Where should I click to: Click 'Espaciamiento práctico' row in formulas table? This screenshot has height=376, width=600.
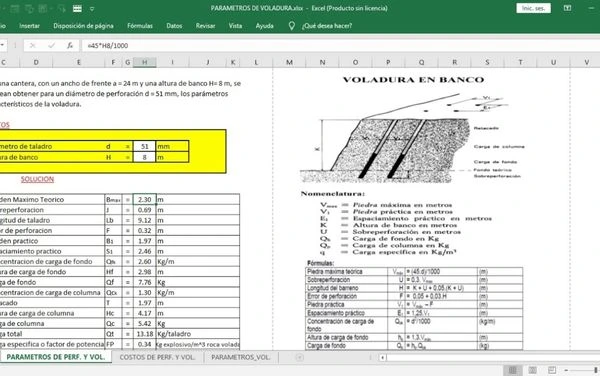(414, 313)
